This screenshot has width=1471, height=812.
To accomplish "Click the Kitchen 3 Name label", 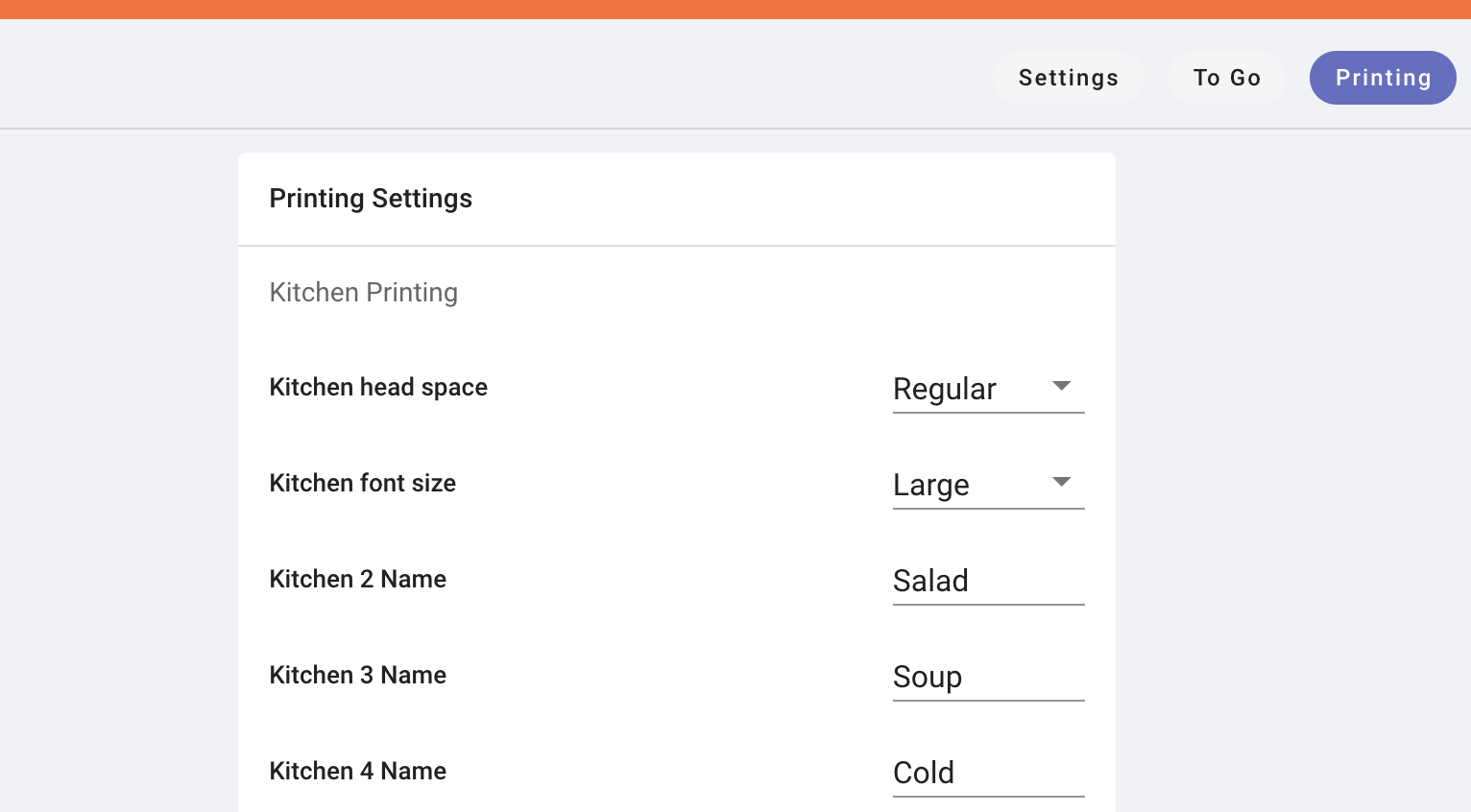I will click(357, 675).
